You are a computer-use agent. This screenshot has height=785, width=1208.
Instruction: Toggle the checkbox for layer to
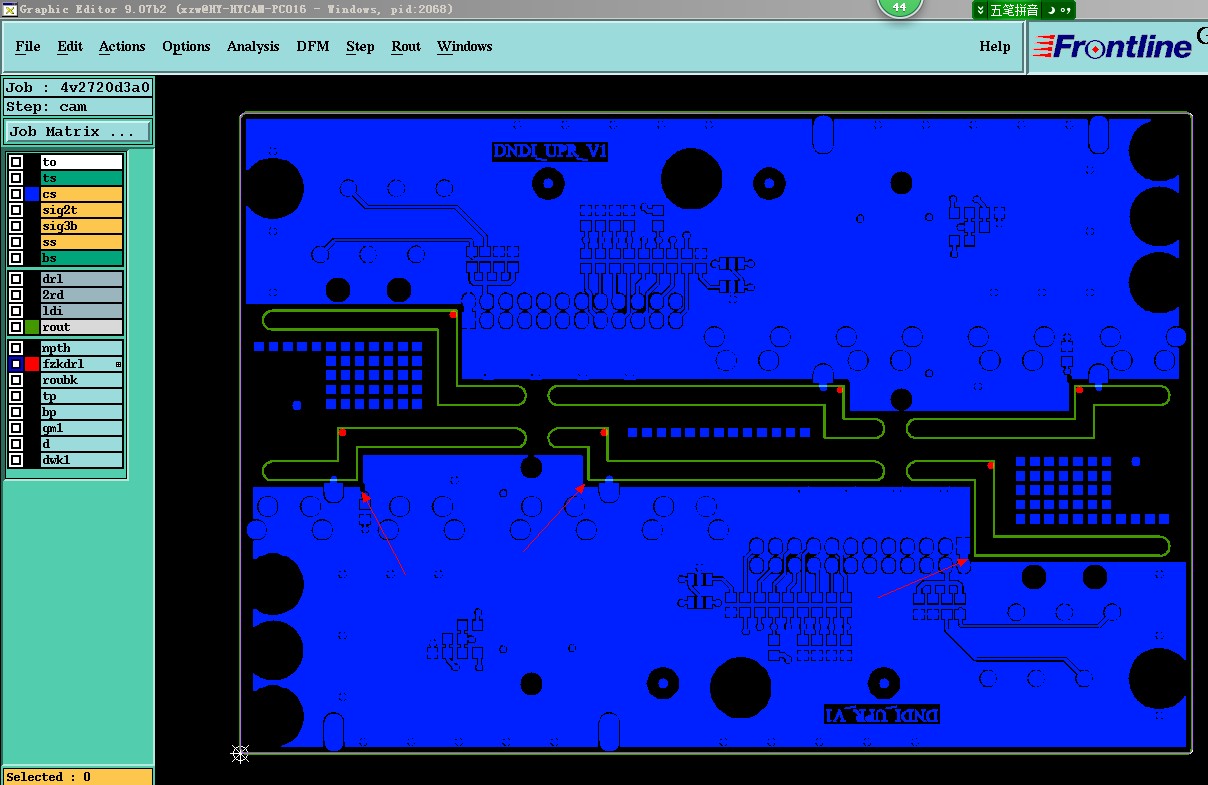pyautogui.click(x=16, y=162)
